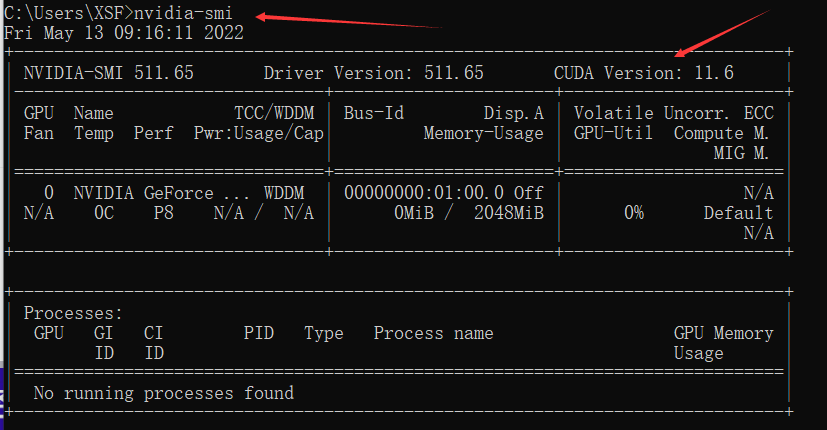Viewport: 827px width, 430px height.
Task: Click the date line 'Fri May 13 09:16:11 2022'
Action: coord(123,33)
